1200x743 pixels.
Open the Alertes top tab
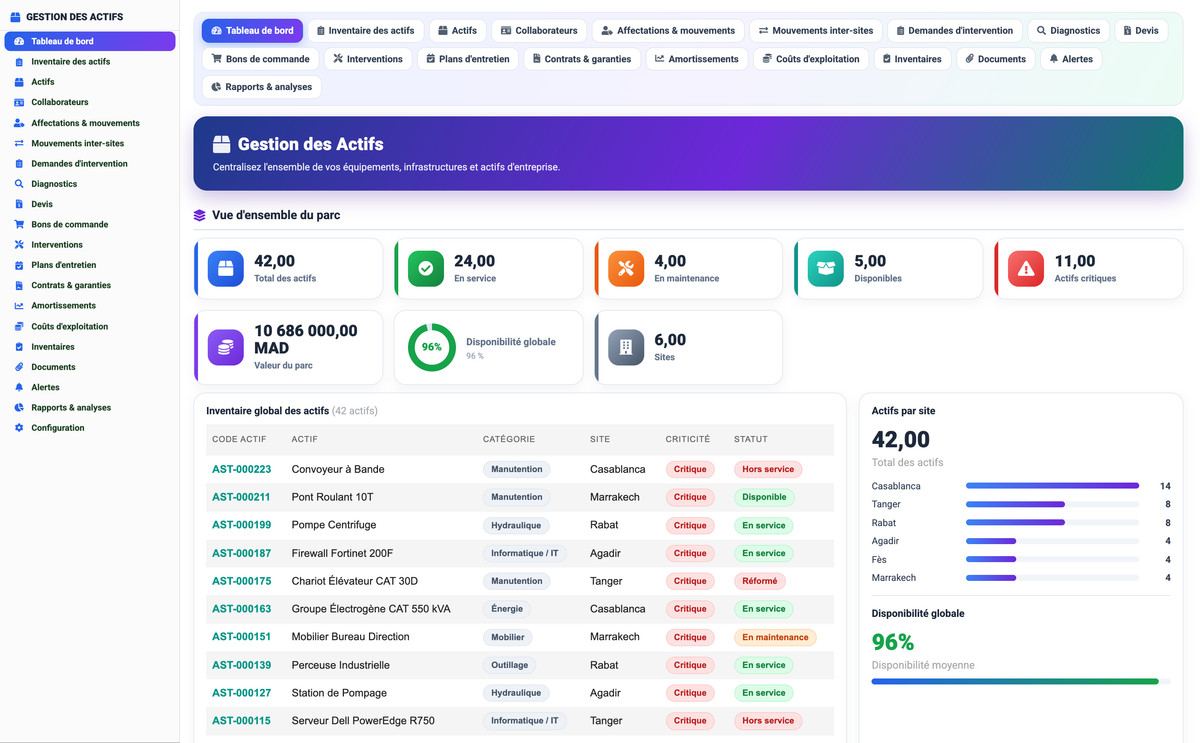tap(1071, 59)
